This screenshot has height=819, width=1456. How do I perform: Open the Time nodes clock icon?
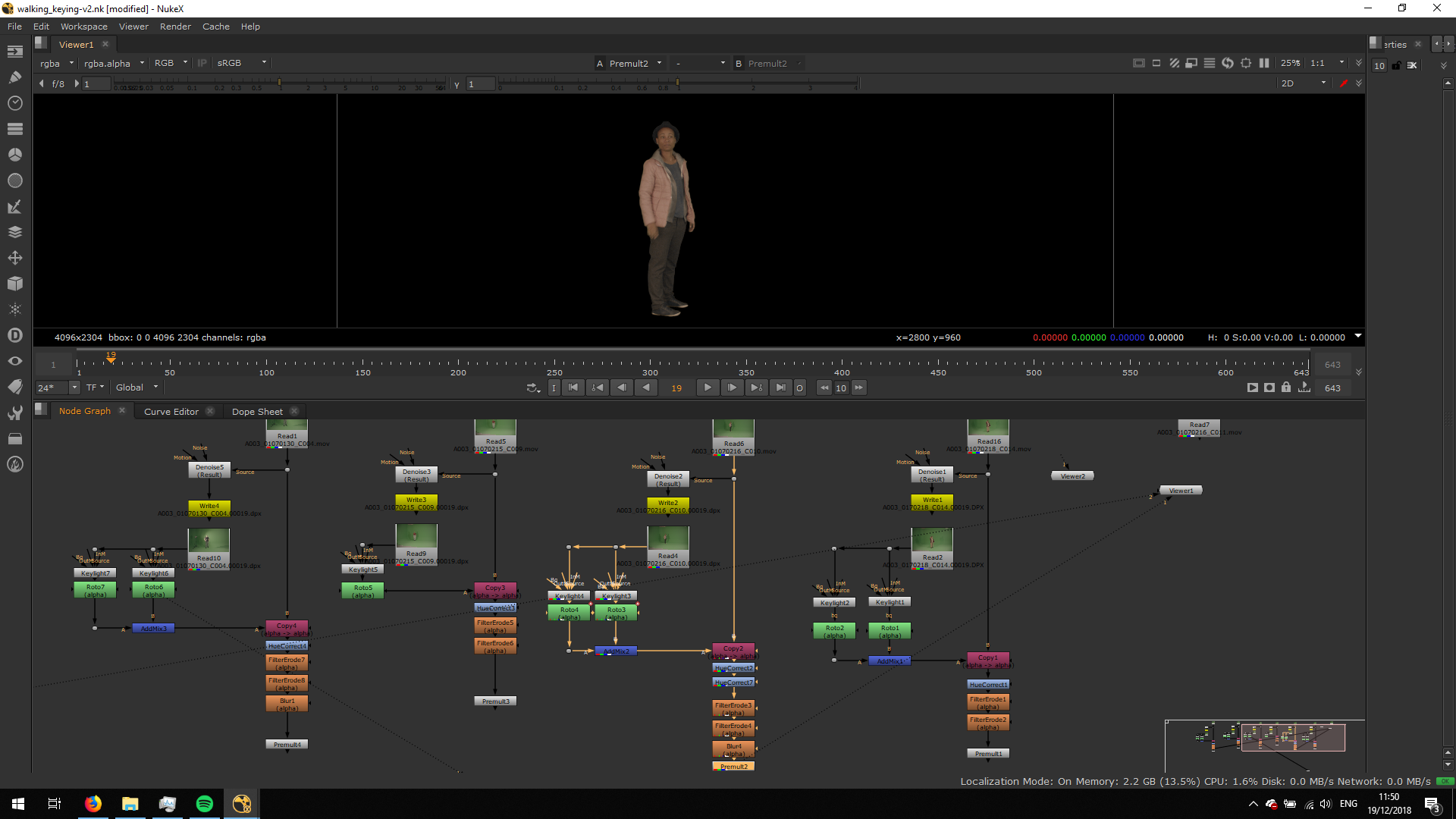(15, 103)
